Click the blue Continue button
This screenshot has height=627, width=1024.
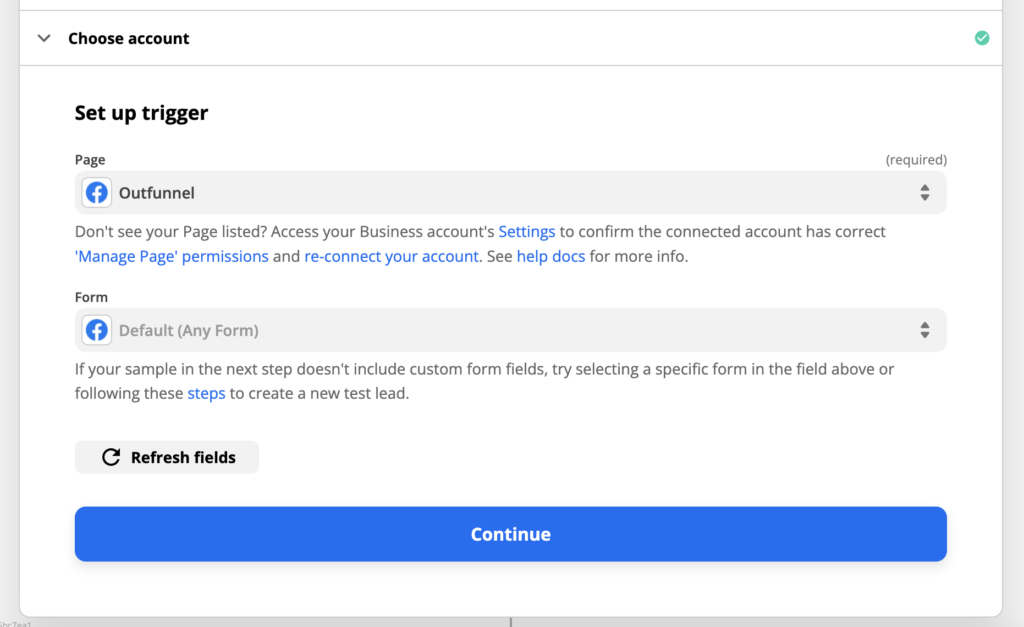[511, 534]
